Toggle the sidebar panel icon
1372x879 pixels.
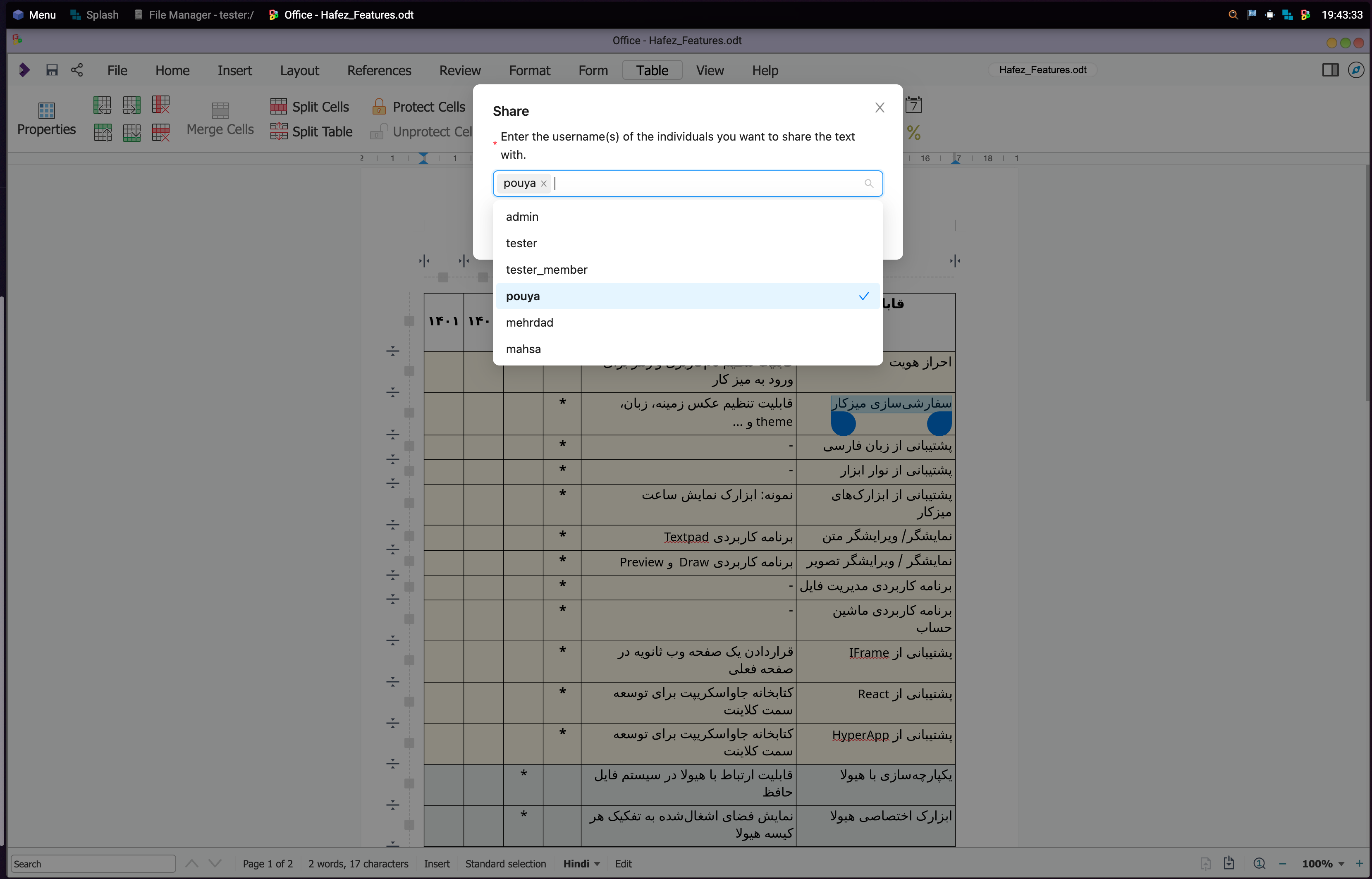pyautogui.click(x=1330, y=70)
